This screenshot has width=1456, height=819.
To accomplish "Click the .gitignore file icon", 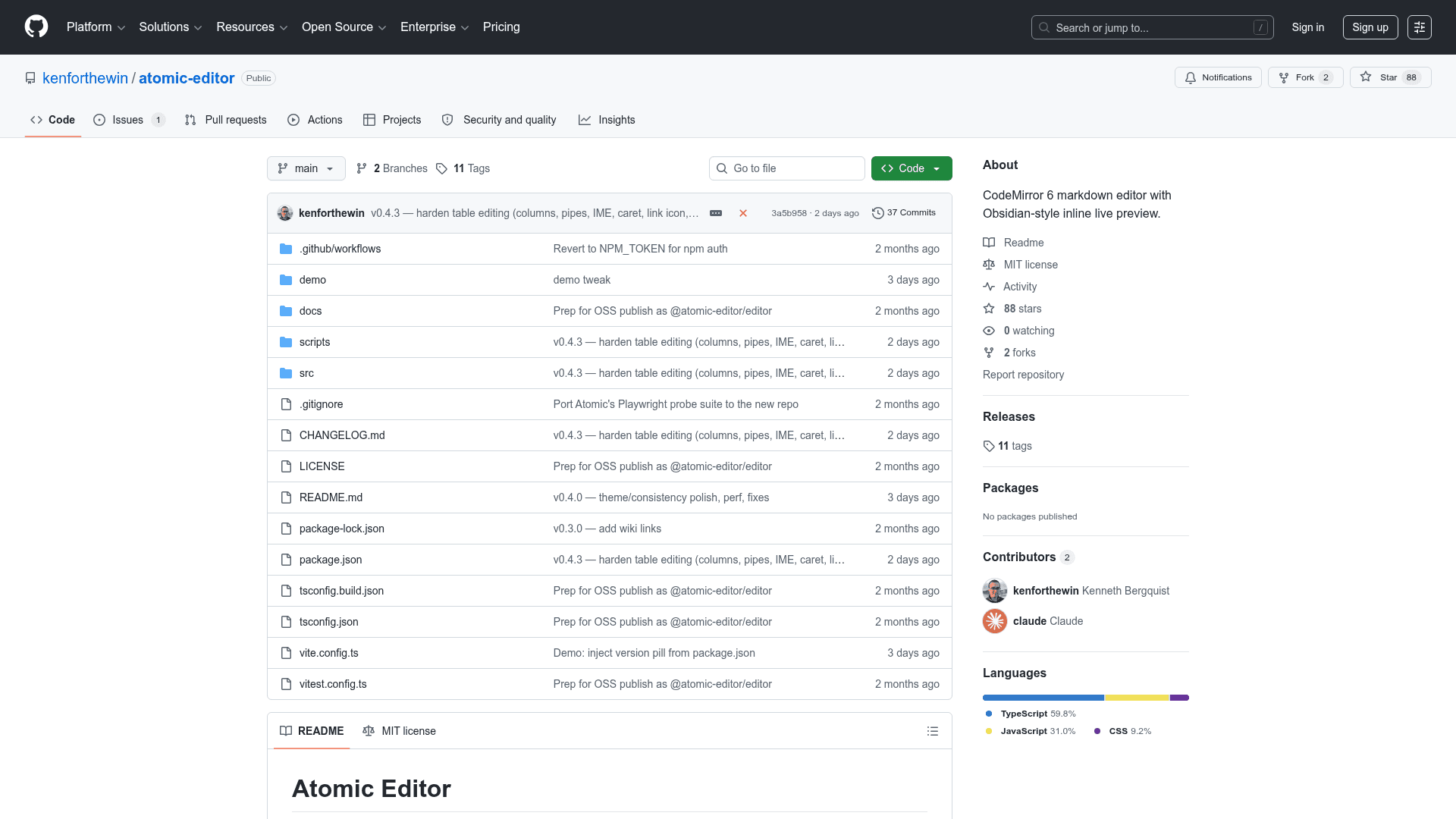I will tap(286, 404).
